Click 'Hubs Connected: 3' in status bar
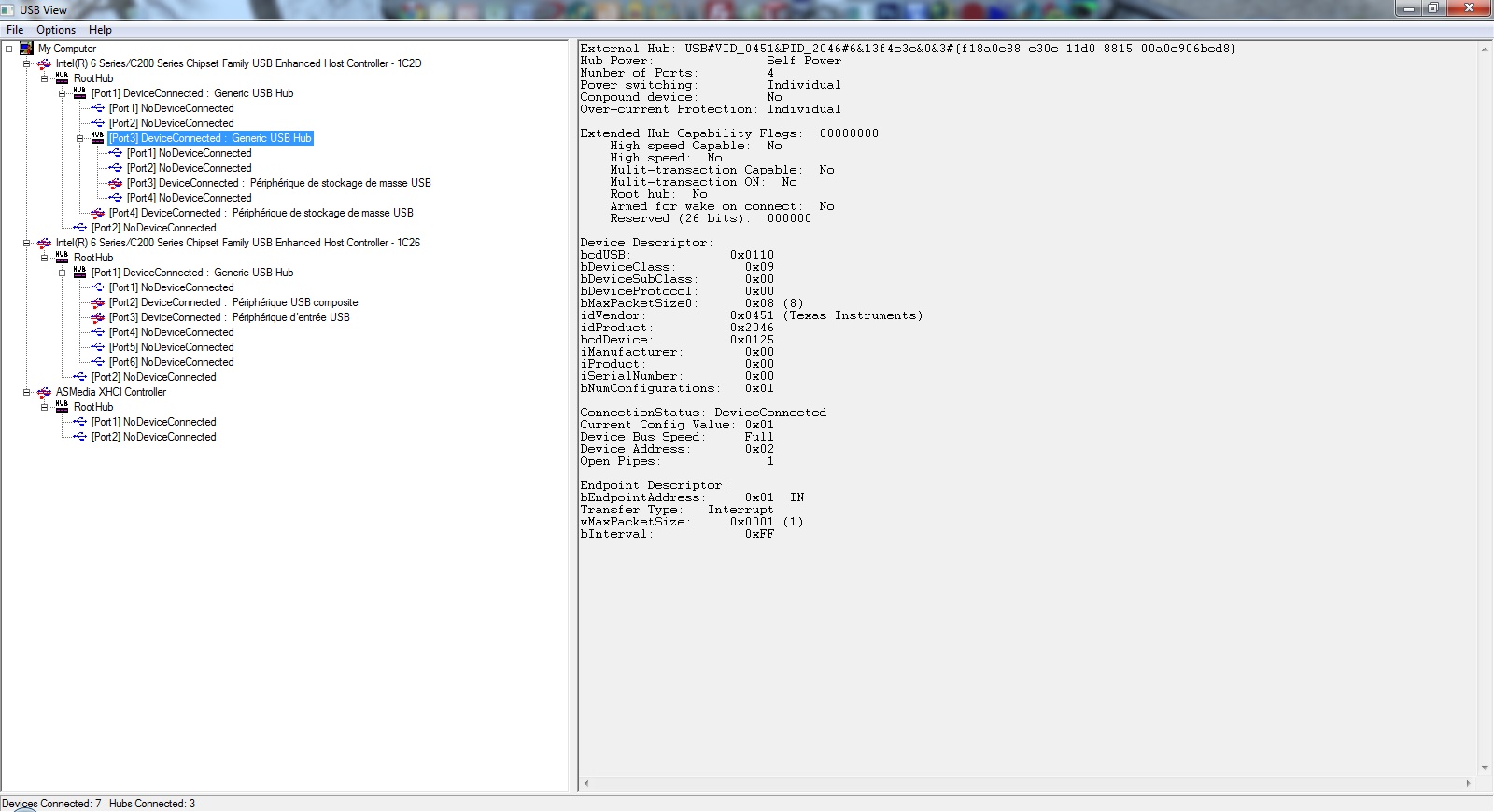This screenshot has width=1494, height=812. [x=152, y=804]
